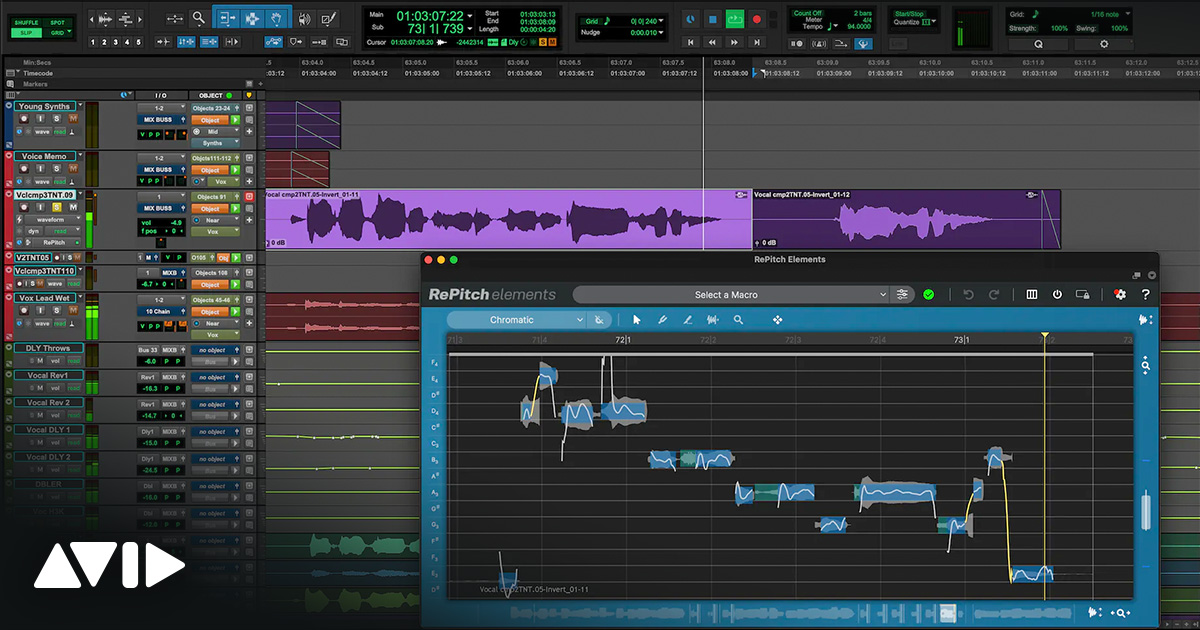Expand the Grid mode dropdown arrow
Screen dimensions: 1200x630
[x=69, y=31]
